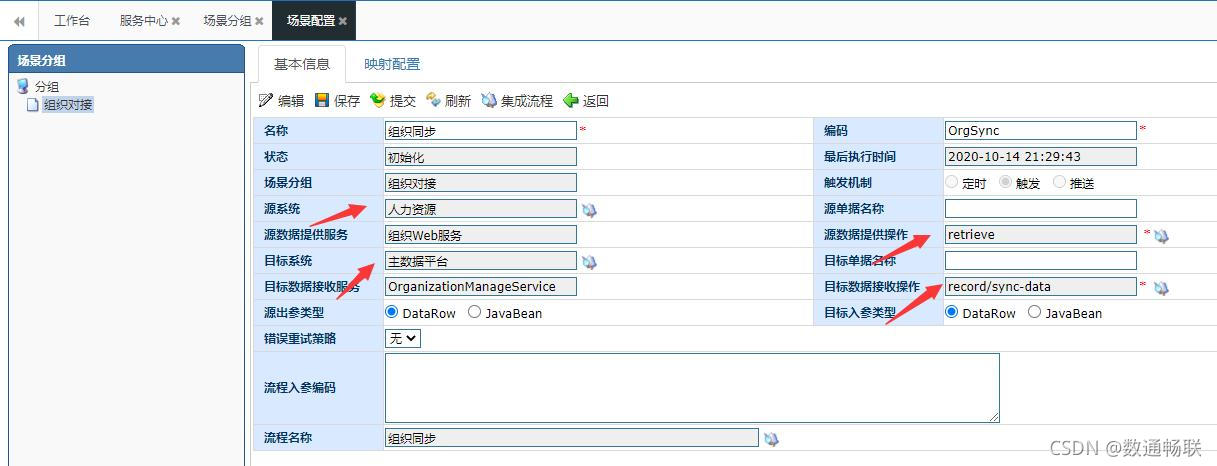Open 集成流程 from the toolbar
1217x466 pixels.
coord(517,101)
